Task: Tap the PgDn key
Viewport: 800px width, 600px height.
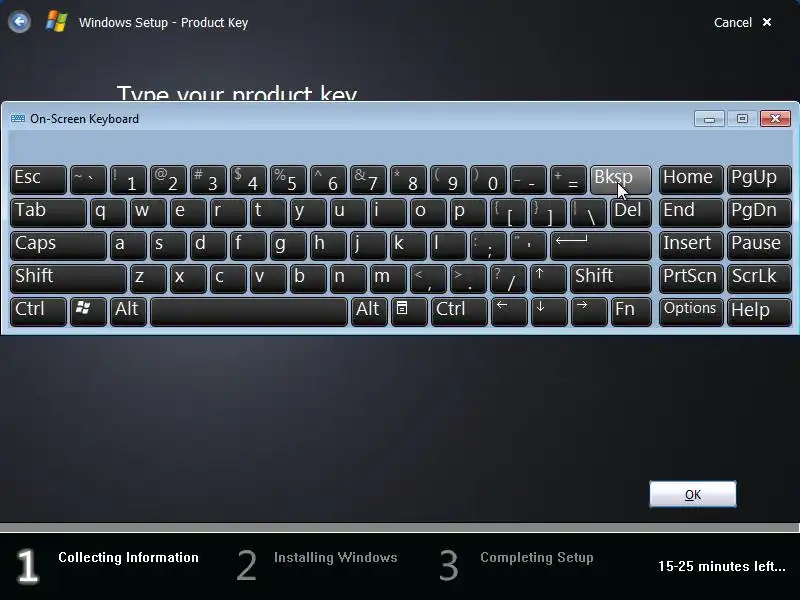Action: point(759,213)
